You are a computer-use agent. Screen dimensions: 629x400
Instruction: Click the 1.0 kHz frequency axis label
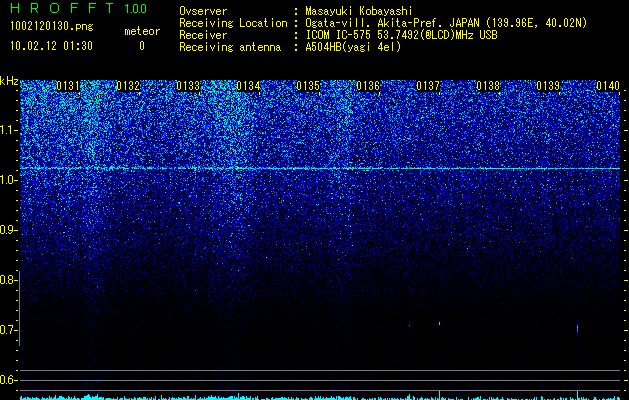tap(8, 181)
